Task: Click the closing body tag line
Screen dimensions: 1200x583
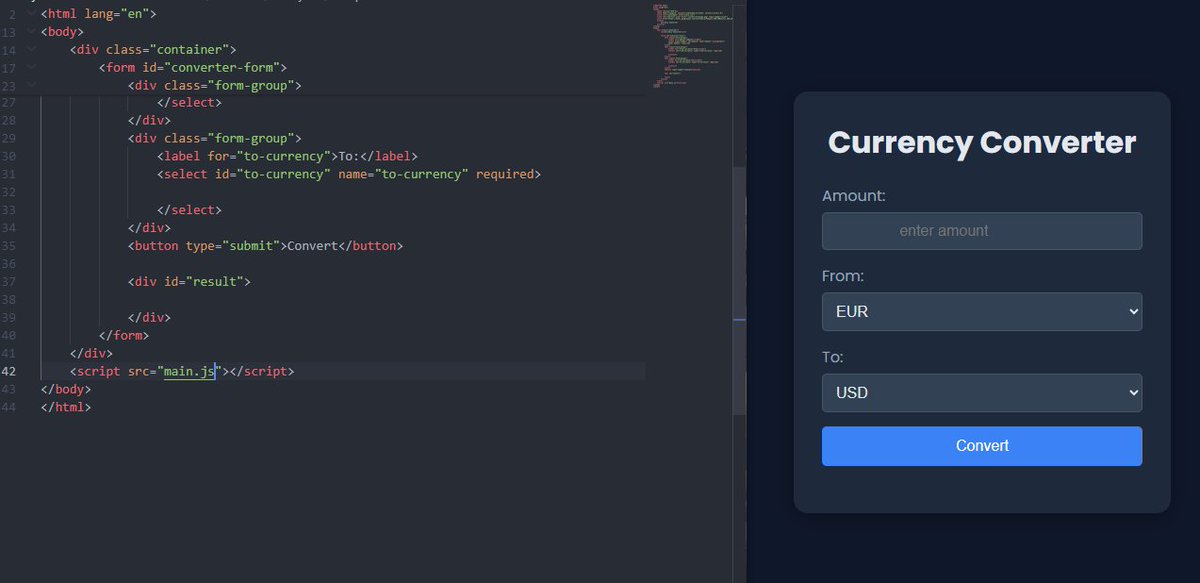Action: [66, 389]
